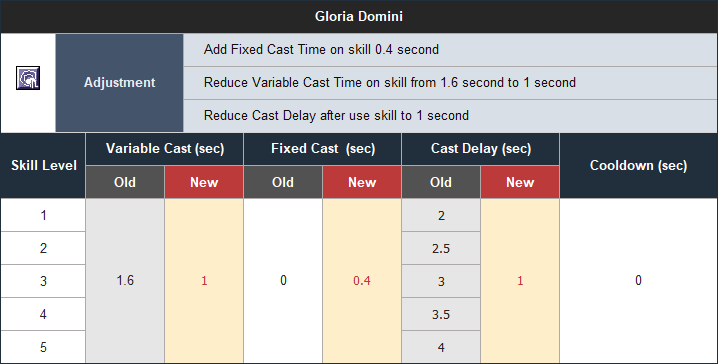Select the old variable cast value 1.6
Viewport: 718px width, 364px height.
125,281
